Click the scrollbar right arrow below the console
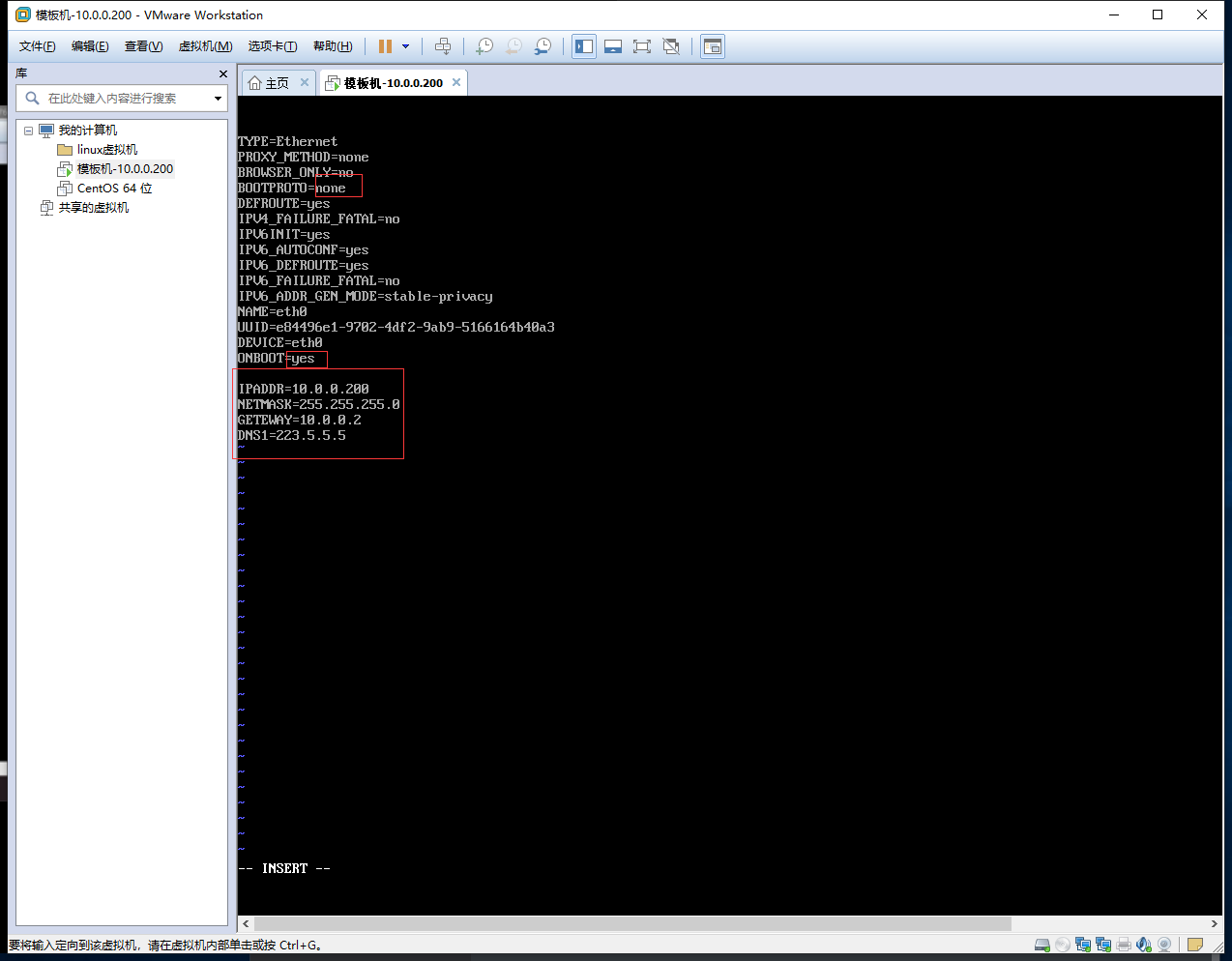 pyautogui.click(x=1215, y=923)
